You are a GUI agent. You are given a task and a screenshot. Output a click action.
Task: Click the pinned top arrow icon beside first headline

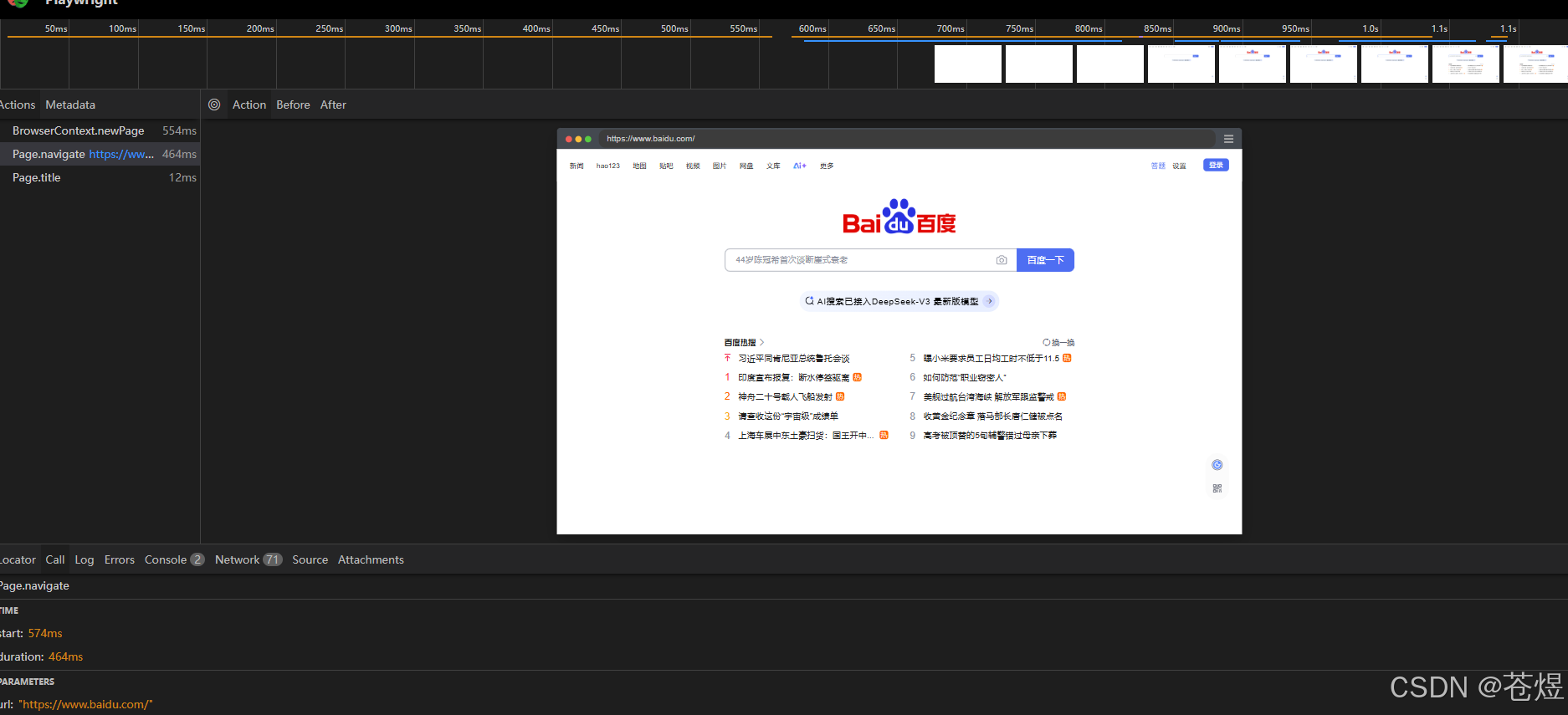pyautogui.click(x=727, y=358)
